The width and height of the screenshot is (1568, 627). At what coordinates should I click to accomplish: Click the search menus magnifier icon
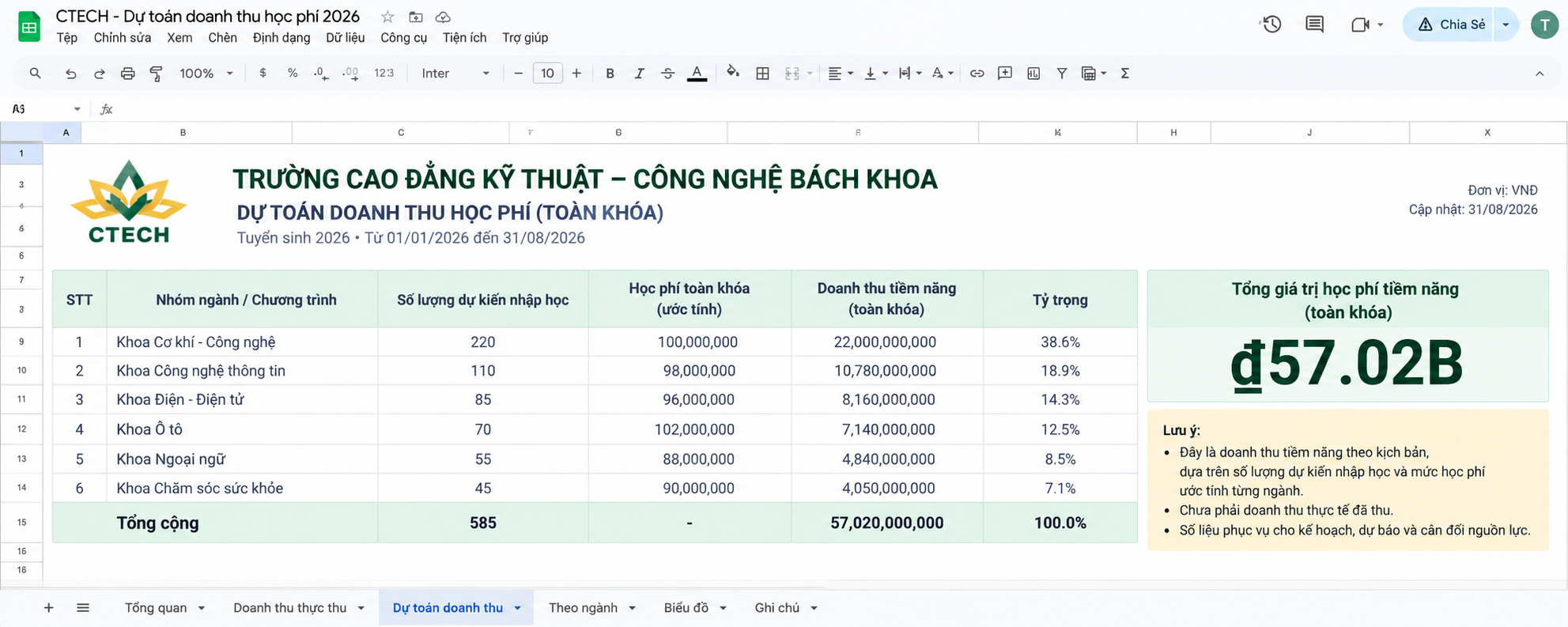(35, 74)
